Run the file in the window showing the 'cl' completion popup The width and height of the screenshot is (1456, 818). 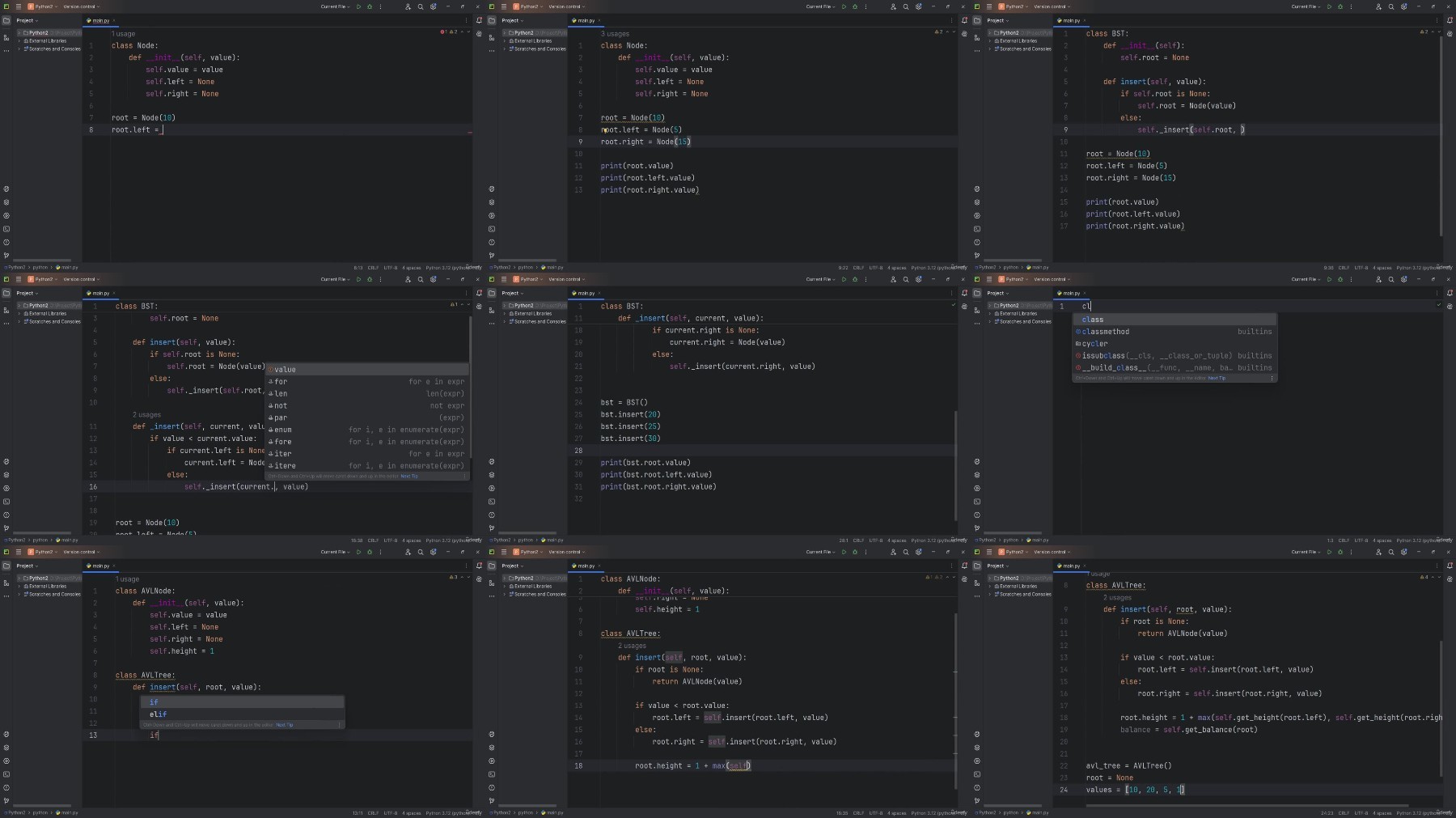(1329, 279)
